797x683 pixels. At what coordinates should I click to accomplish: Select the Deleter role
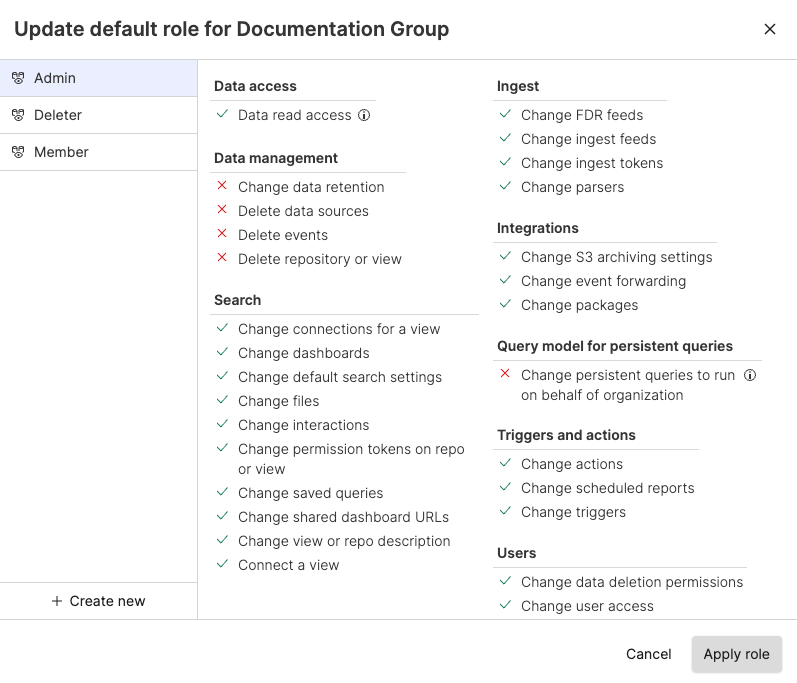[98, 115]
